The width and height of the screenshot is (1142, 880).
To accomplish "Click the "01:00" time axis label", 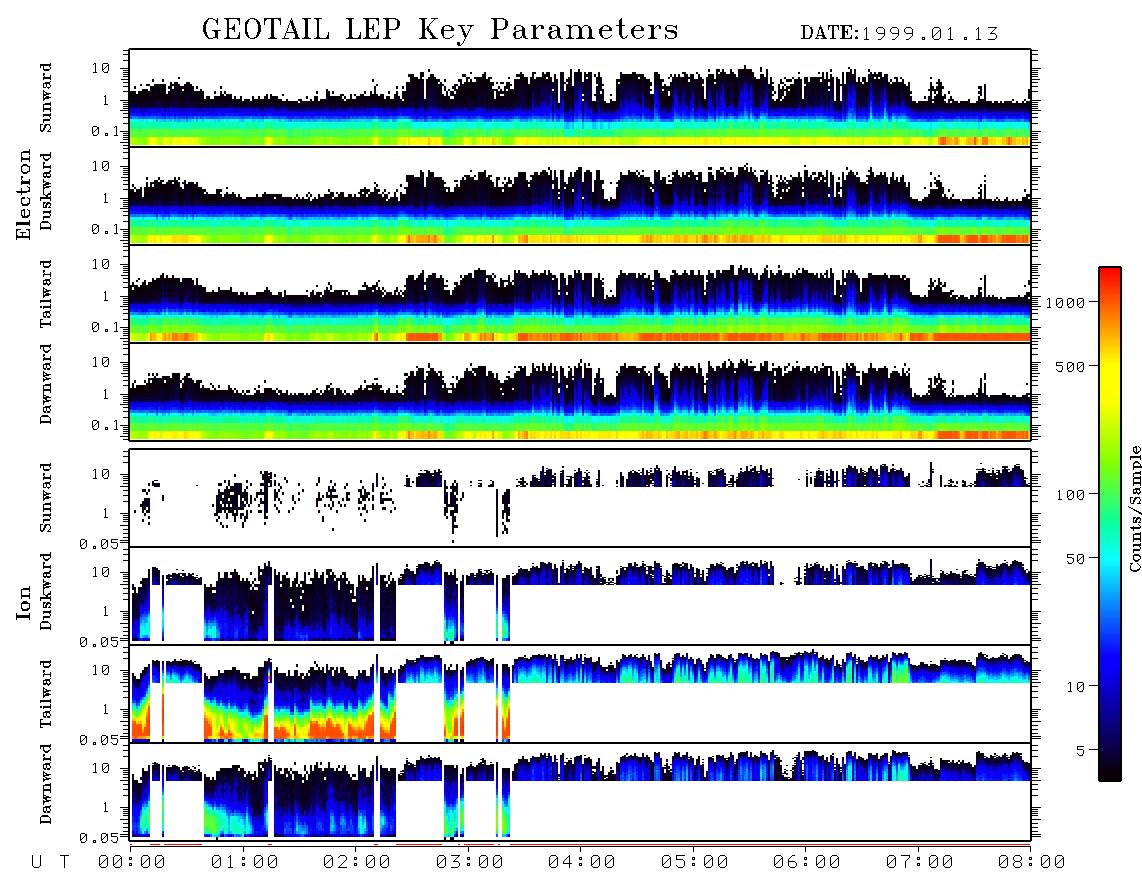I will pyautogui.click(x=245, y=862).
